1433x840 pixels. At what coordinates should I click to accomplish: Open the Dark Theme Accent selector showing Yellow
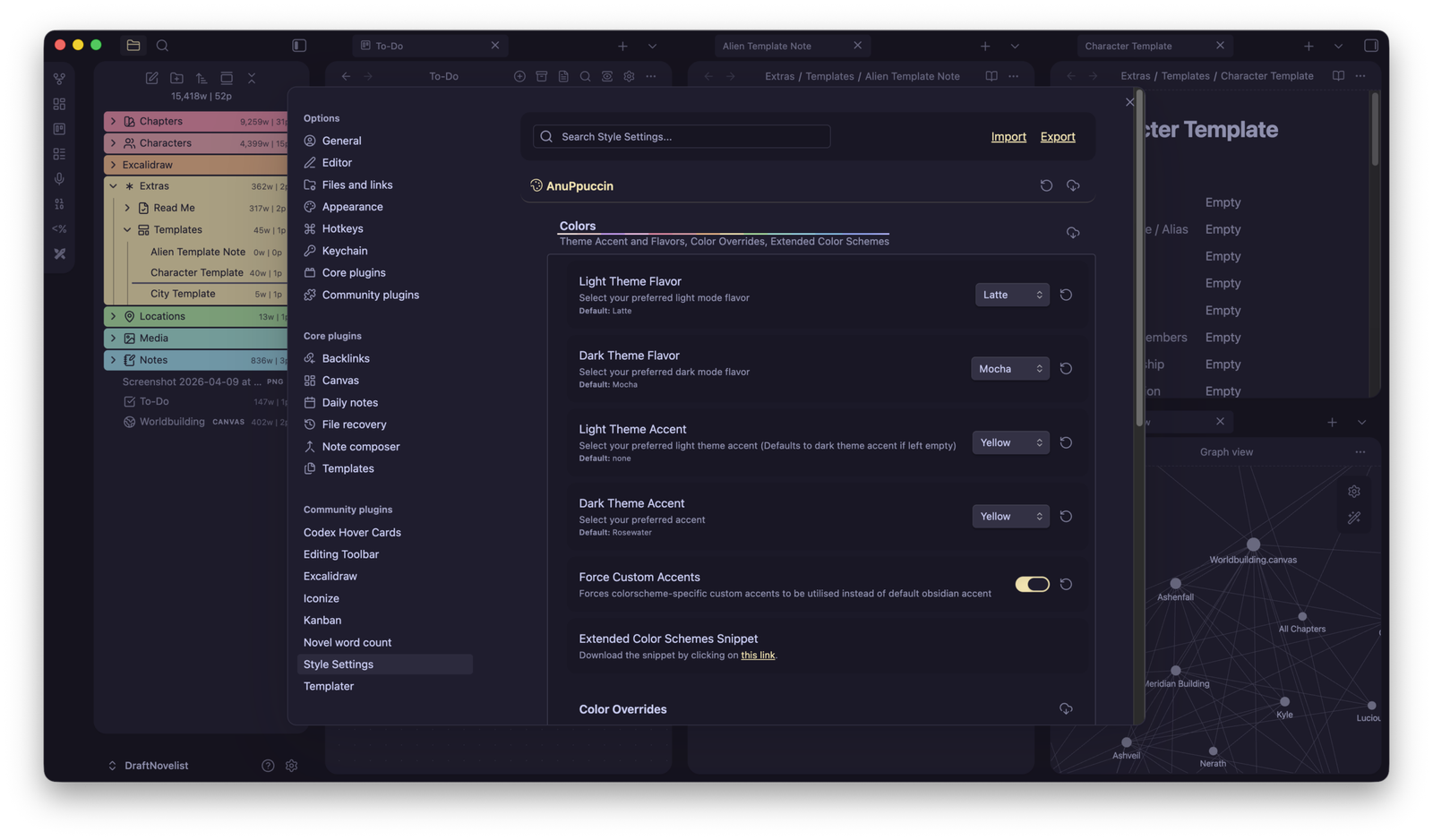click(1010, 516)
